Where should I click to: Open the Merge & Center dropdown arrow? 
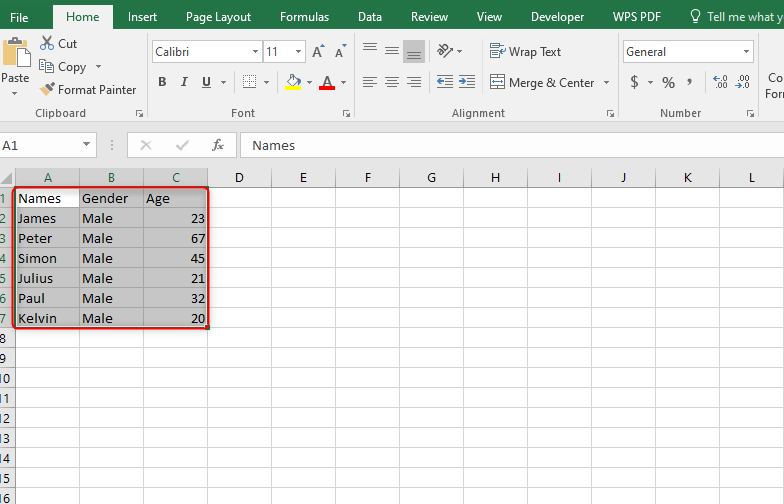(x=606, y=82)
